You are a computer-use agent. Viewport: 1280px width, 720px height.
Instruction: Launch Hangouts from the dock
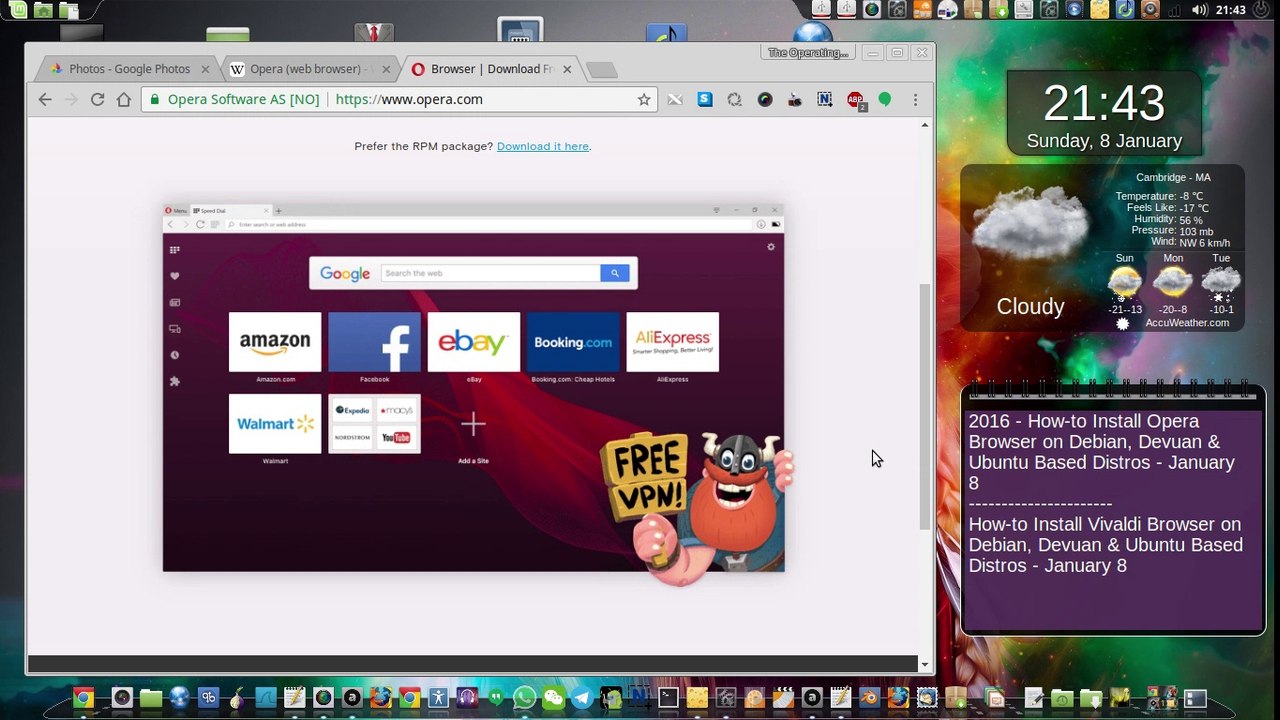click(x=495, y=698)
